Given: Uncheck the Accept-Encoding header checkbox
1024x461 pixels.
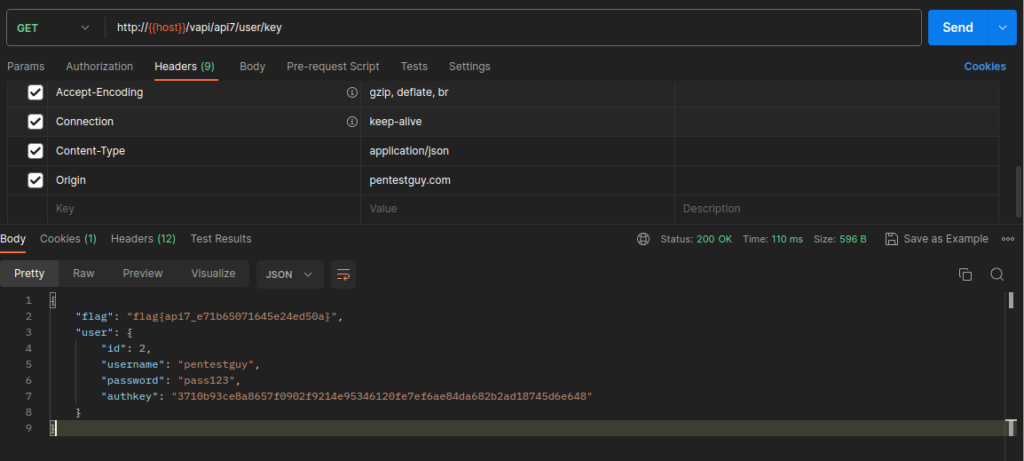Looking at the screenshot, I should (x=35, y=93).
